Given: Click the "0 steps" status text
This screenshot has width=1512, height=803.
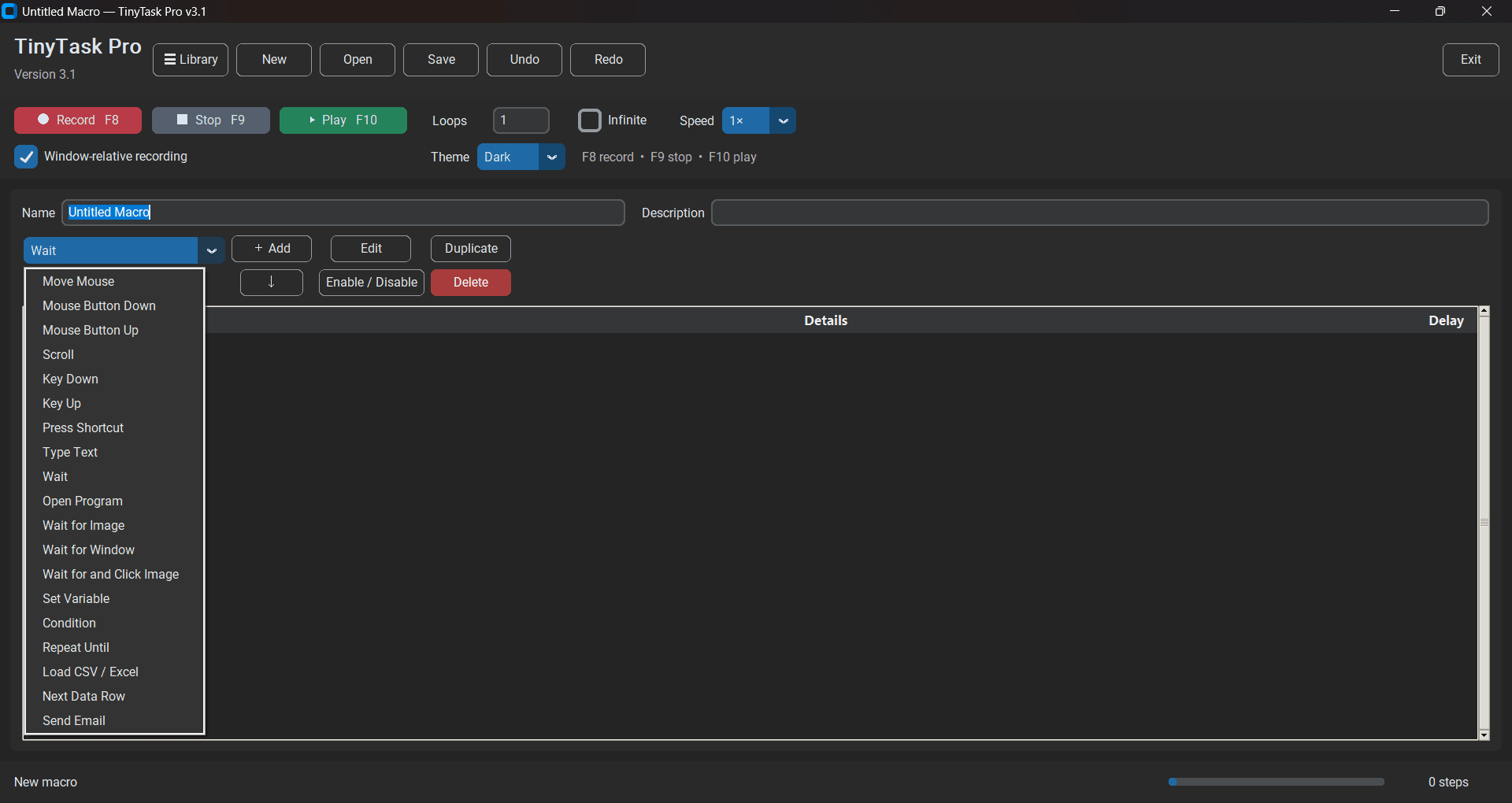Looking at the screenshot, I should (1448, 783).
